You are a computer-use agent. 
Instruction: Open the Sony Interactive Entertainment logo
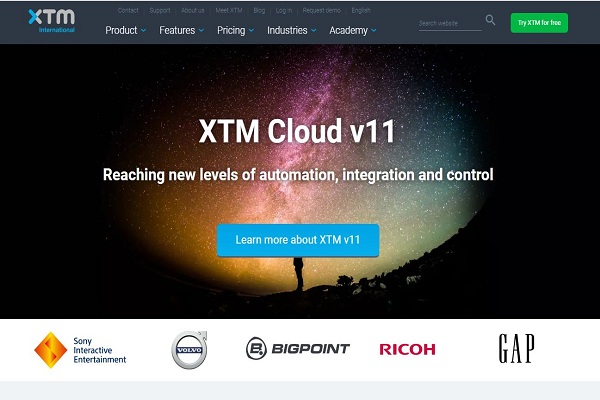pyautogui.click(x=80, y=350)
